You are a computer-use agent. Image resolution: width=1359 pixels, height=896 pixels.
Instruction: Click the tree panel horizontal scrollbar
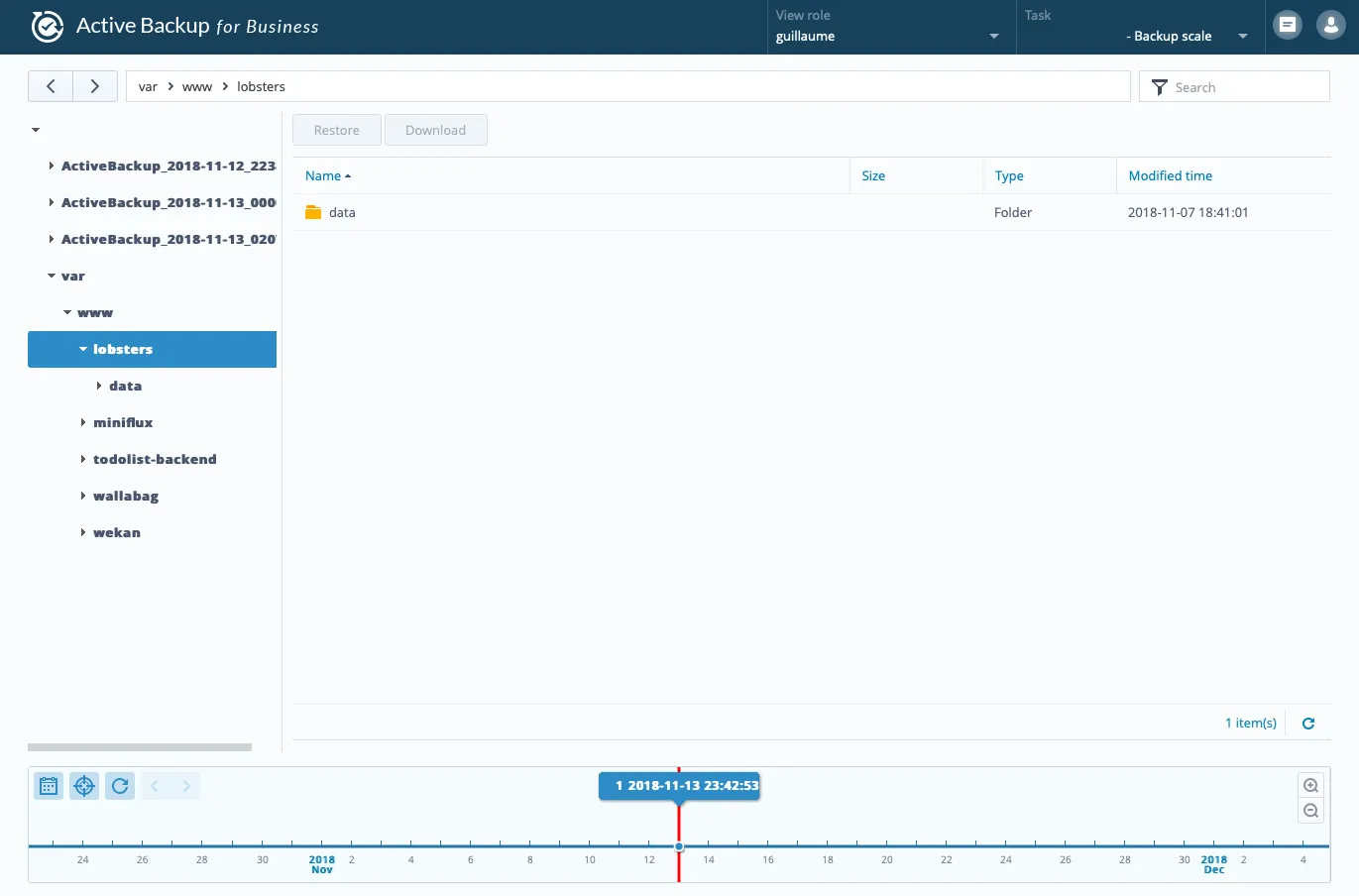(140, 747)
